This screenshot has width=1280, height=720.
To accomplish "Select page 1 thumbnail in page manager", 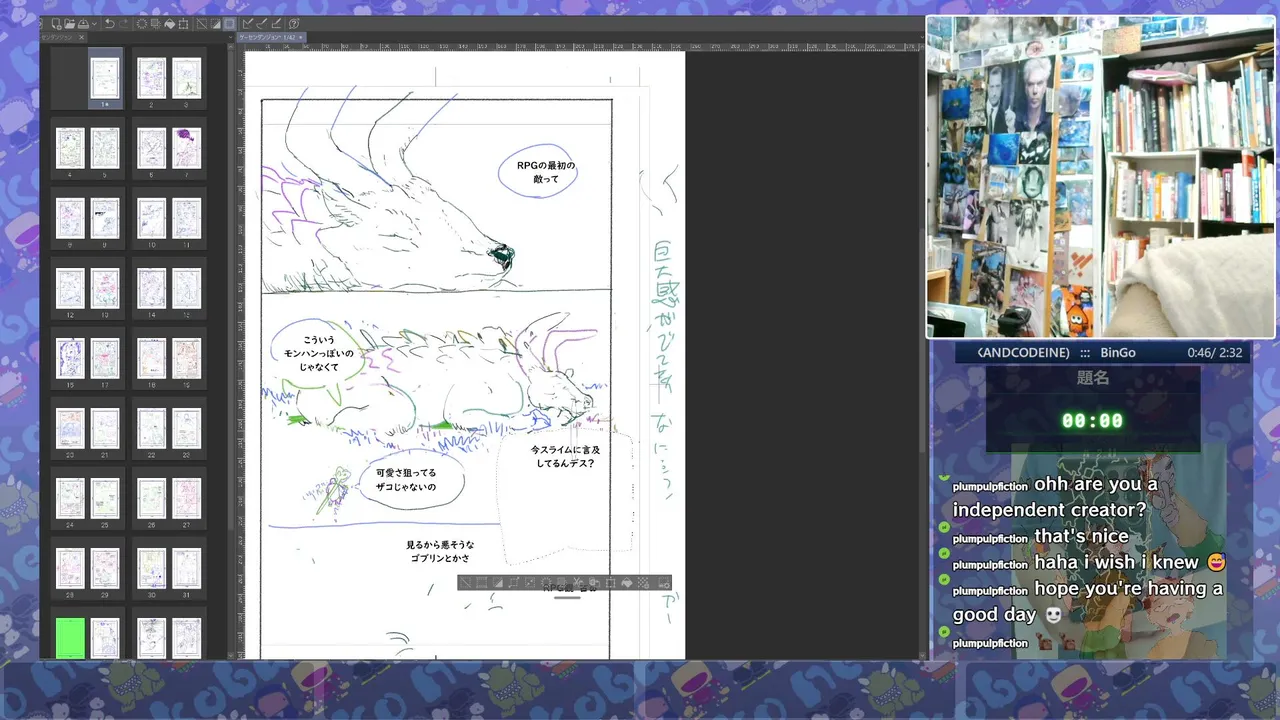I will (105, 77).
